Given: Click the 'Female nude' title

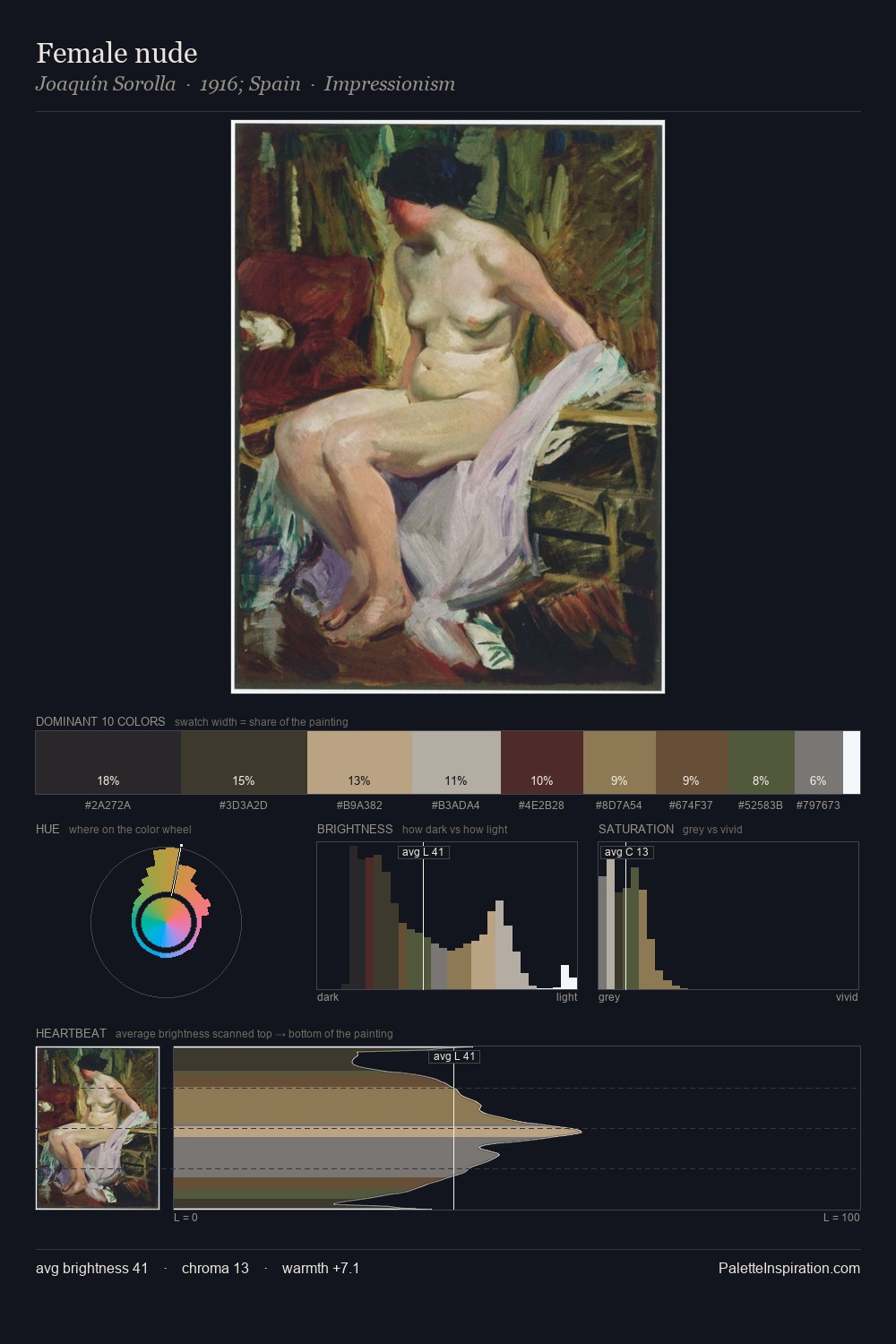Looking at the screenshot, I should (116, 53).
